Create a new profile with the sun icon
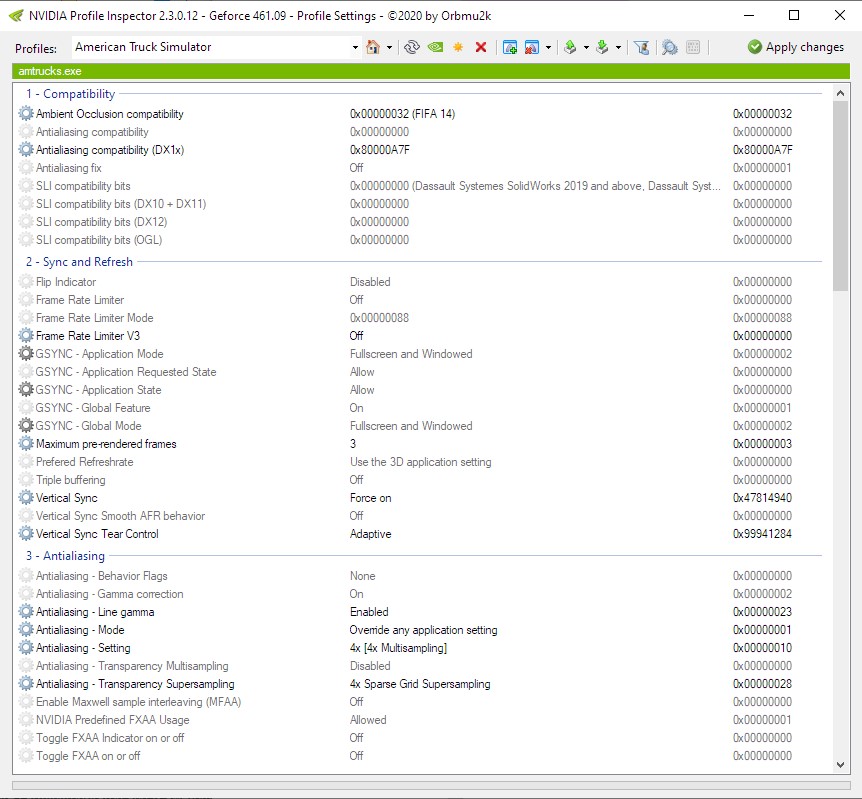 458,47
